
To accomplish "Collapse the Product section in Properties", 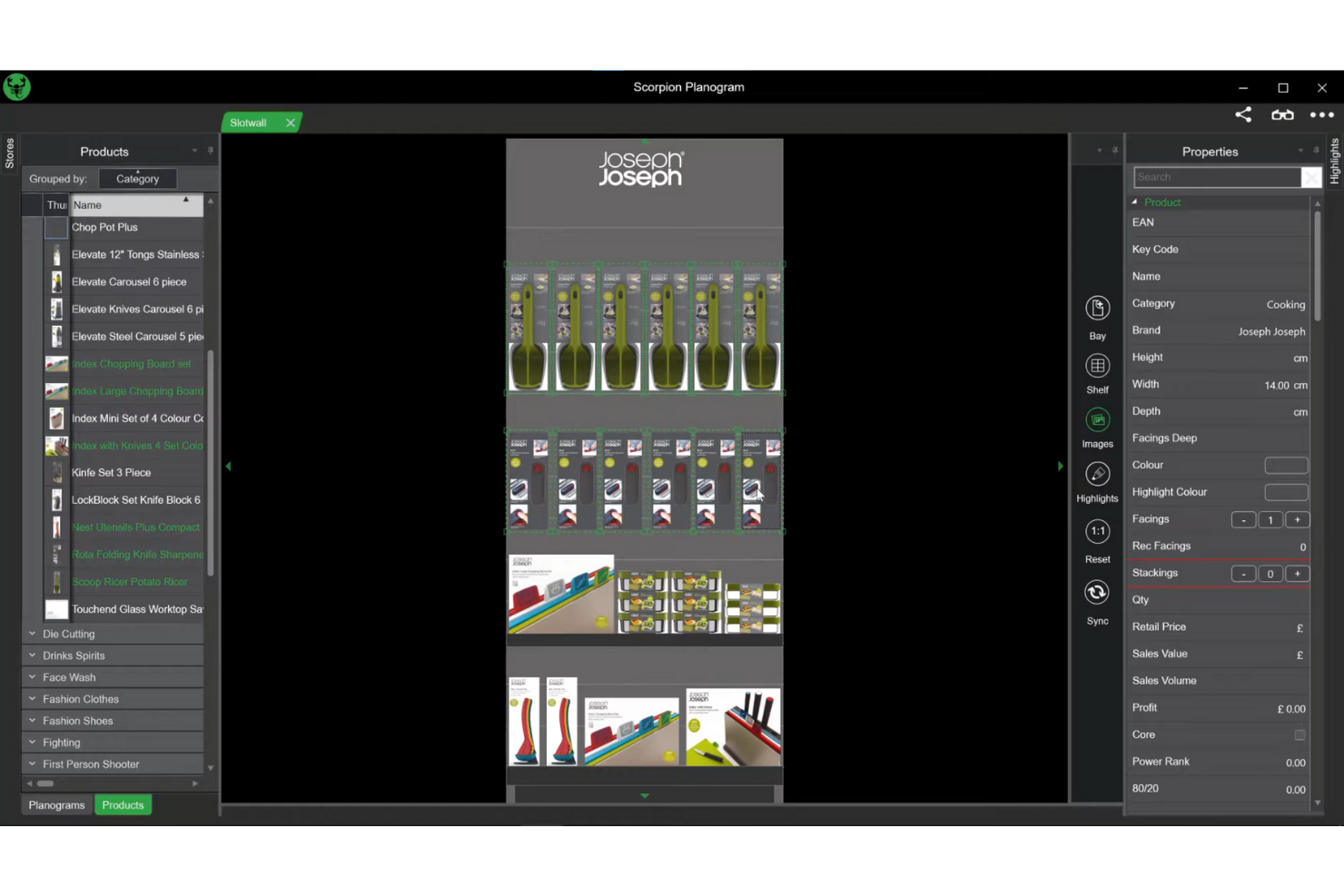I will point(1134,202).
